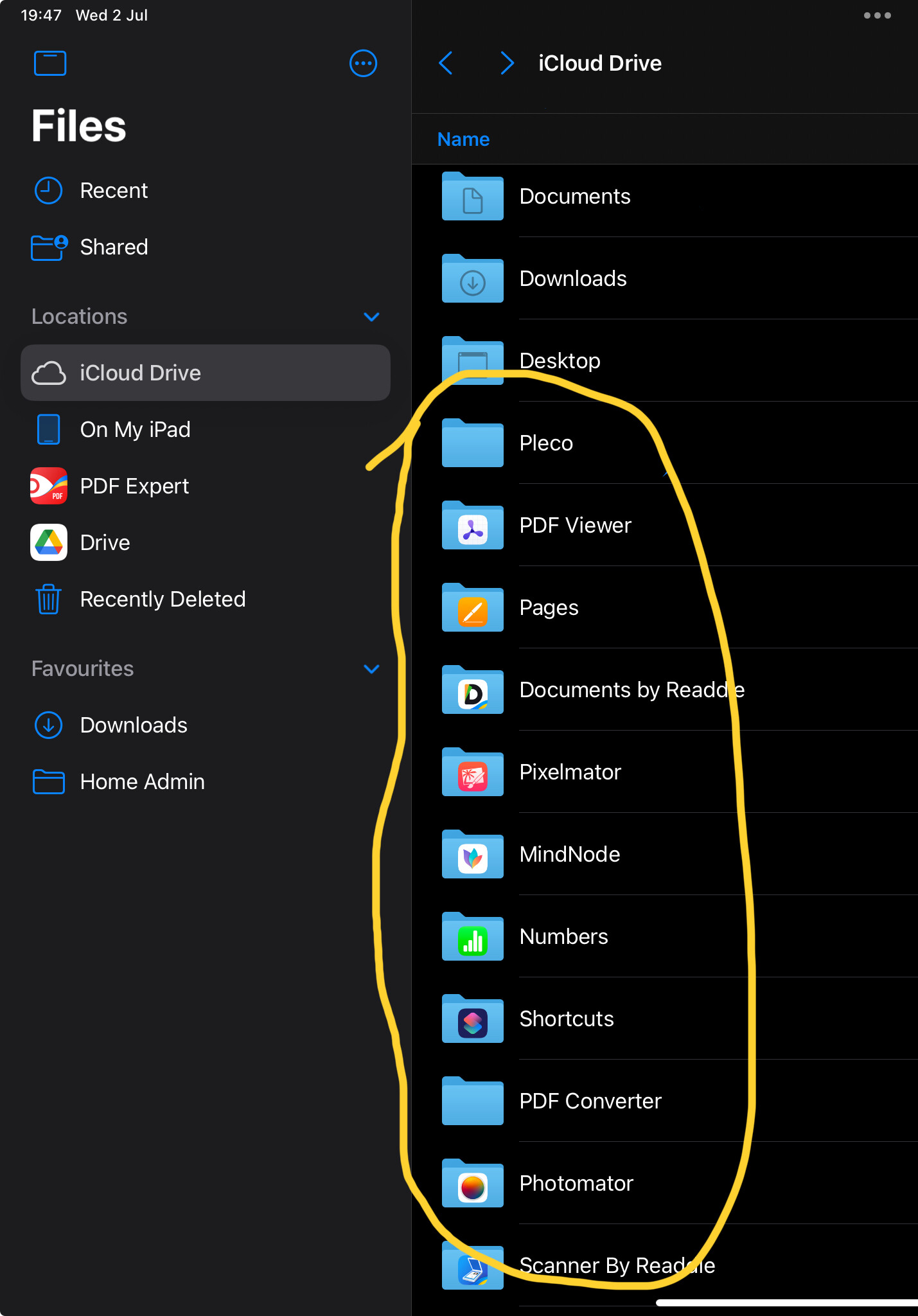Screen dimensions: 918x1316
Task: Click the 'Pixelmator' folder name
Action: tap(570, 772)
